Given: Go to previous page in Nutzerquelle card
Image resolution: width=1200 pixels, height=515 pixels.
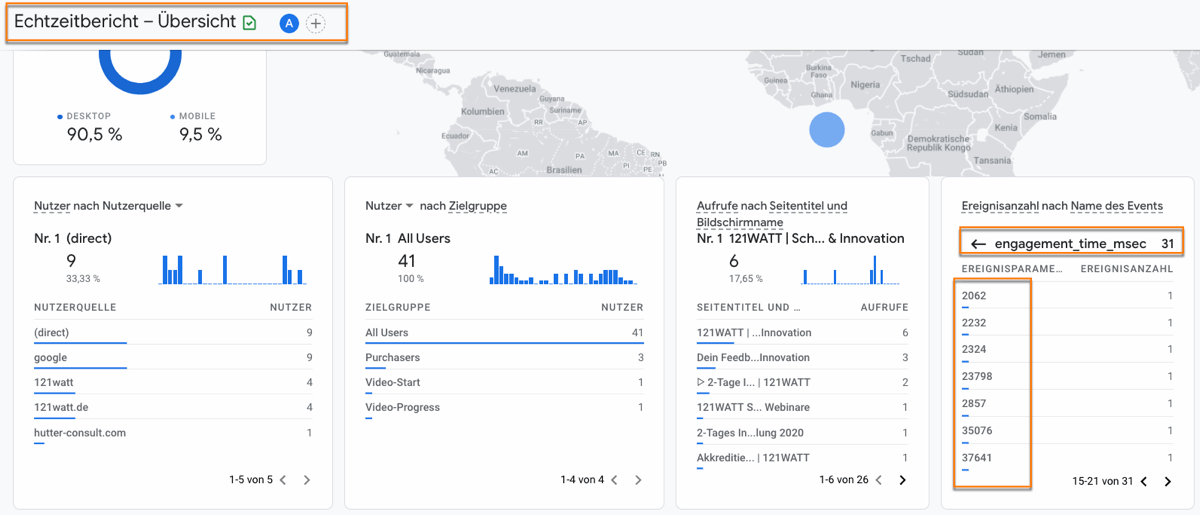Looking at the screenshot, I should click(x=283, y=480).
